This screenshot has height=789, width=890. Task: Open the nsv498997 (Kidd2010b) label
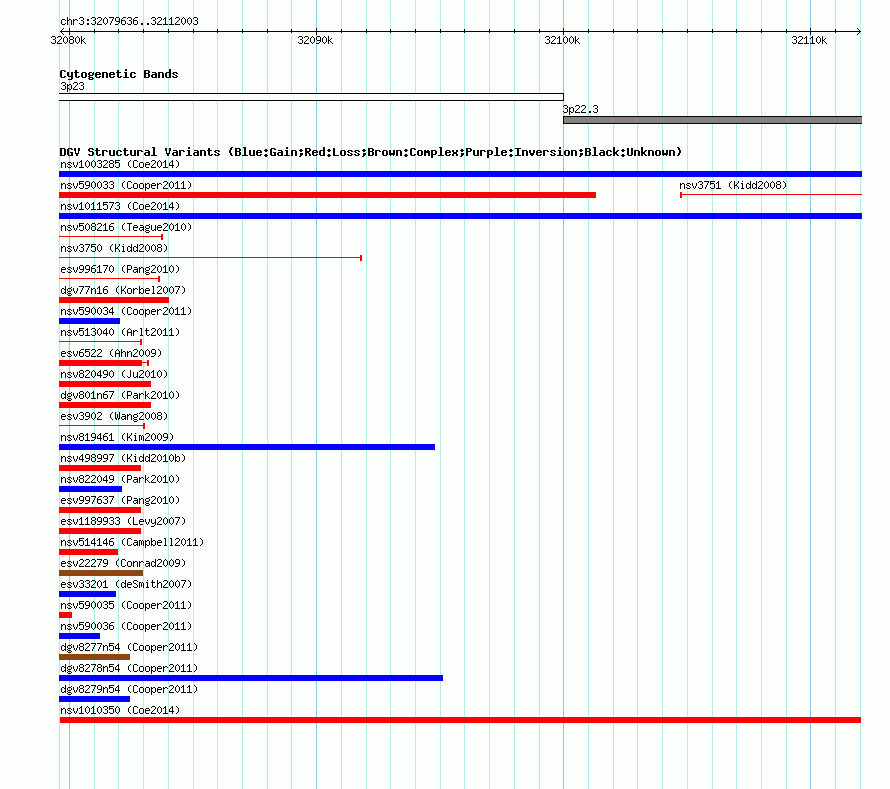(x=123, y=458)
